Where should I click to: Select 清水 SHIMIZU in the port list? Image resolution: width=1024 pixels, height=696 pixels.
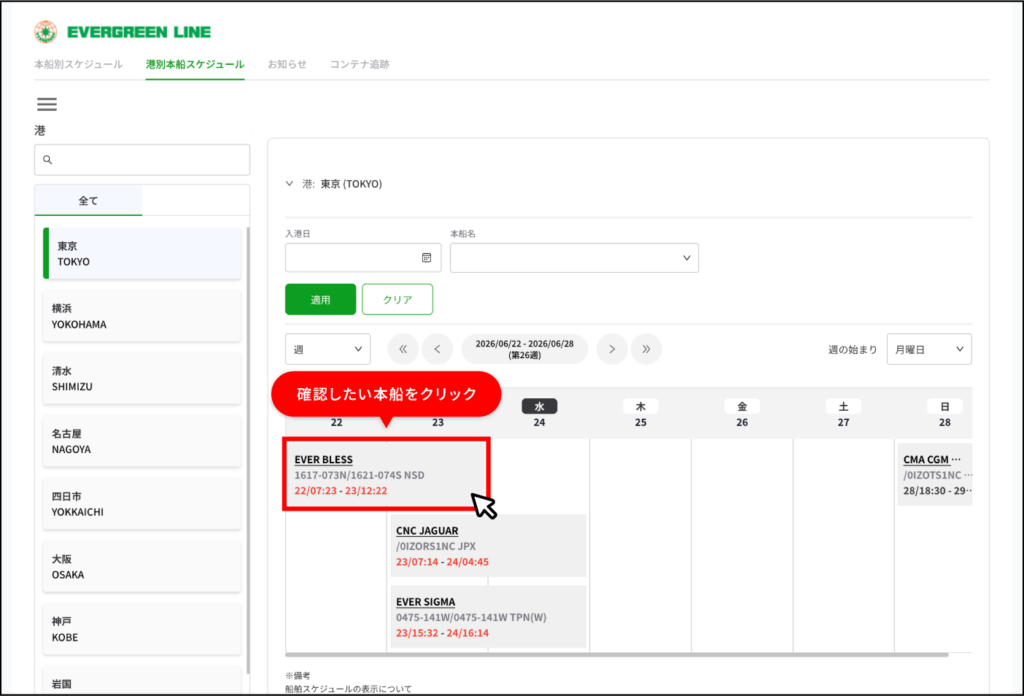(x=142, y=379)
